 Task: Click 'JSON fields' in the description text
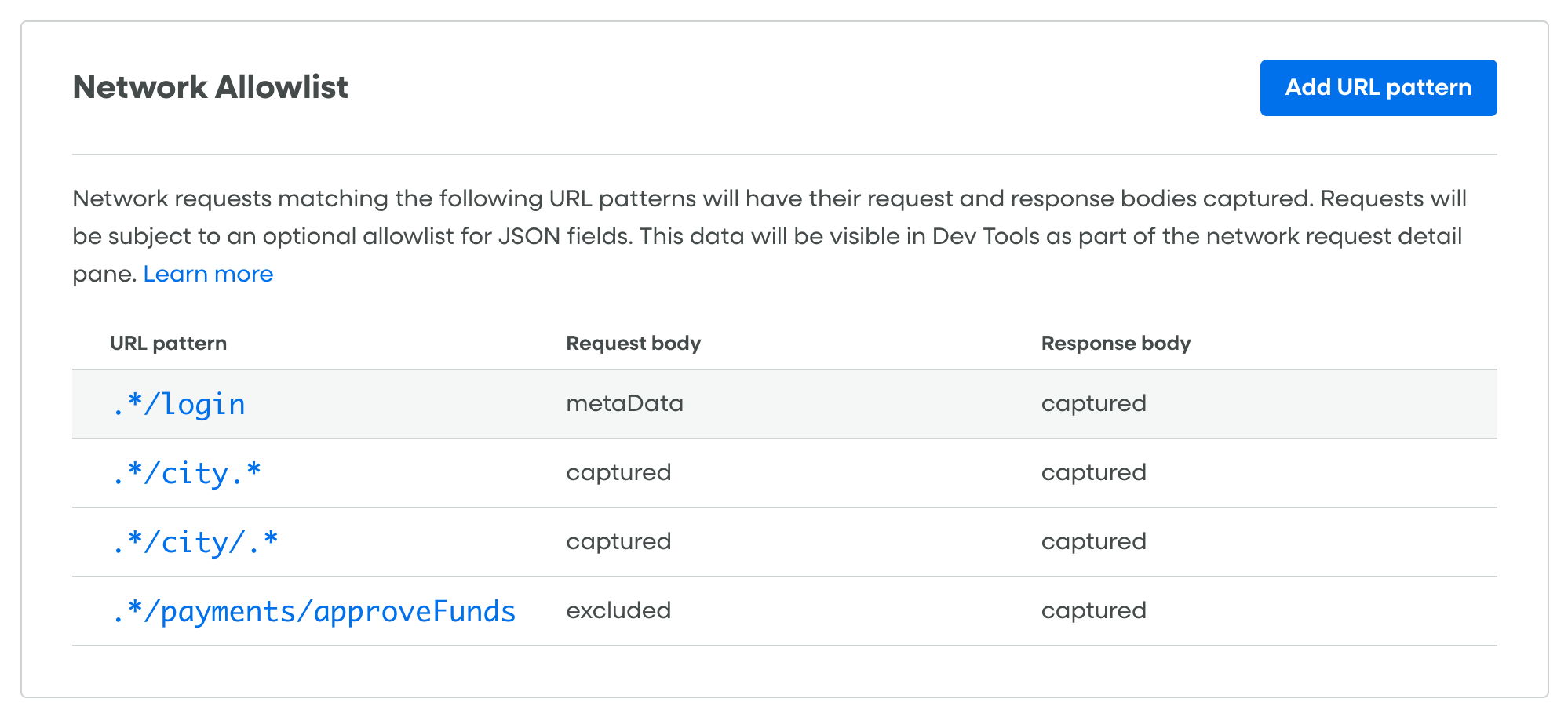(x=565, y=236)
